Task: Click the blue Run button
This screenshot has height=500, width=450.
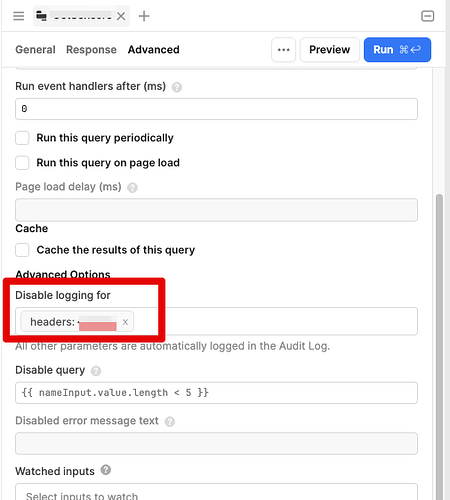Action: click(397, 50)
